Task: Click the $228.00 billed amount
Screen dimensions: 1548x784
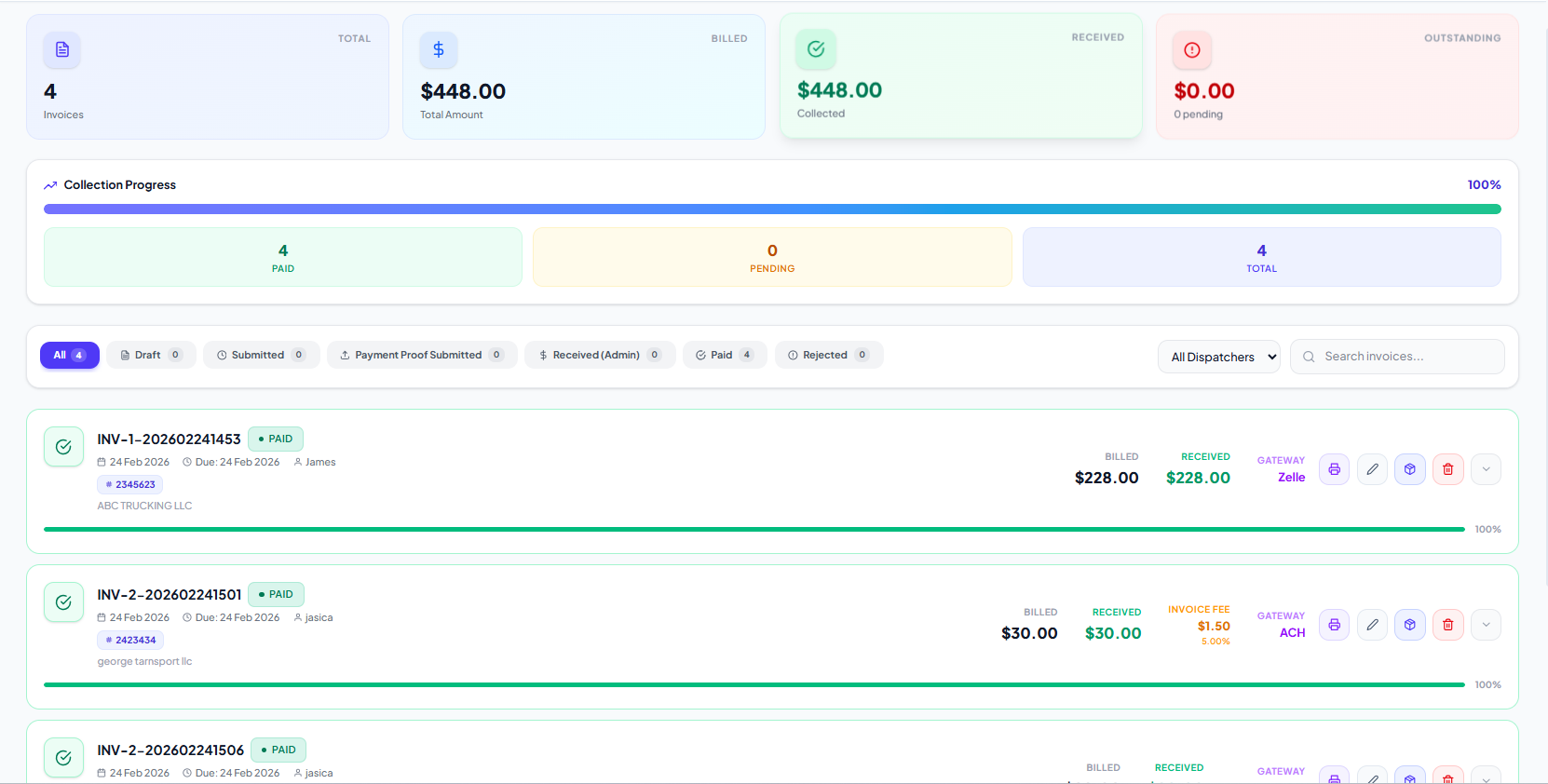Action: pyautogui.click(x=1107, y=478)
